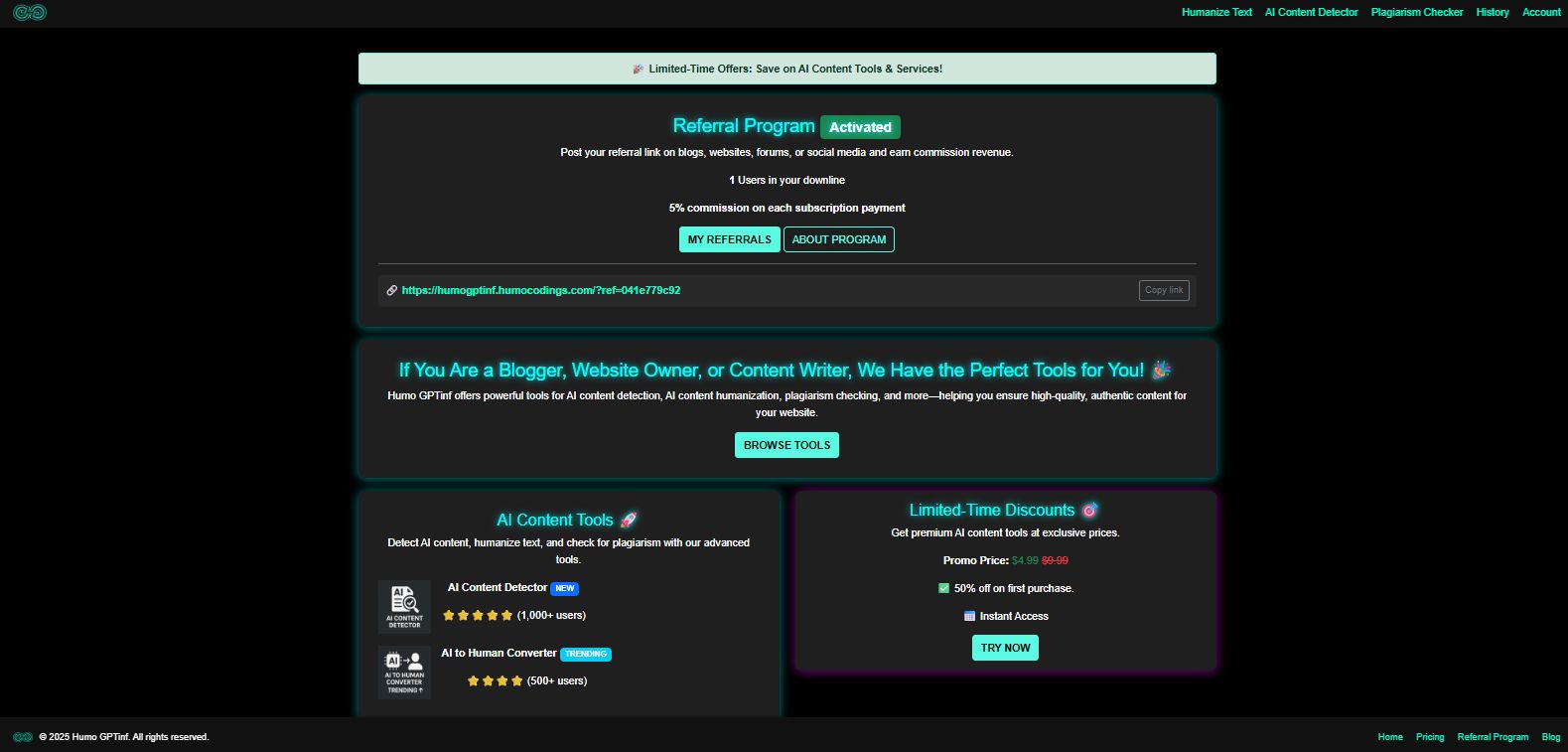
Task: Open the AI Content Detector tool thumbnail
Action: pos(404,607)
